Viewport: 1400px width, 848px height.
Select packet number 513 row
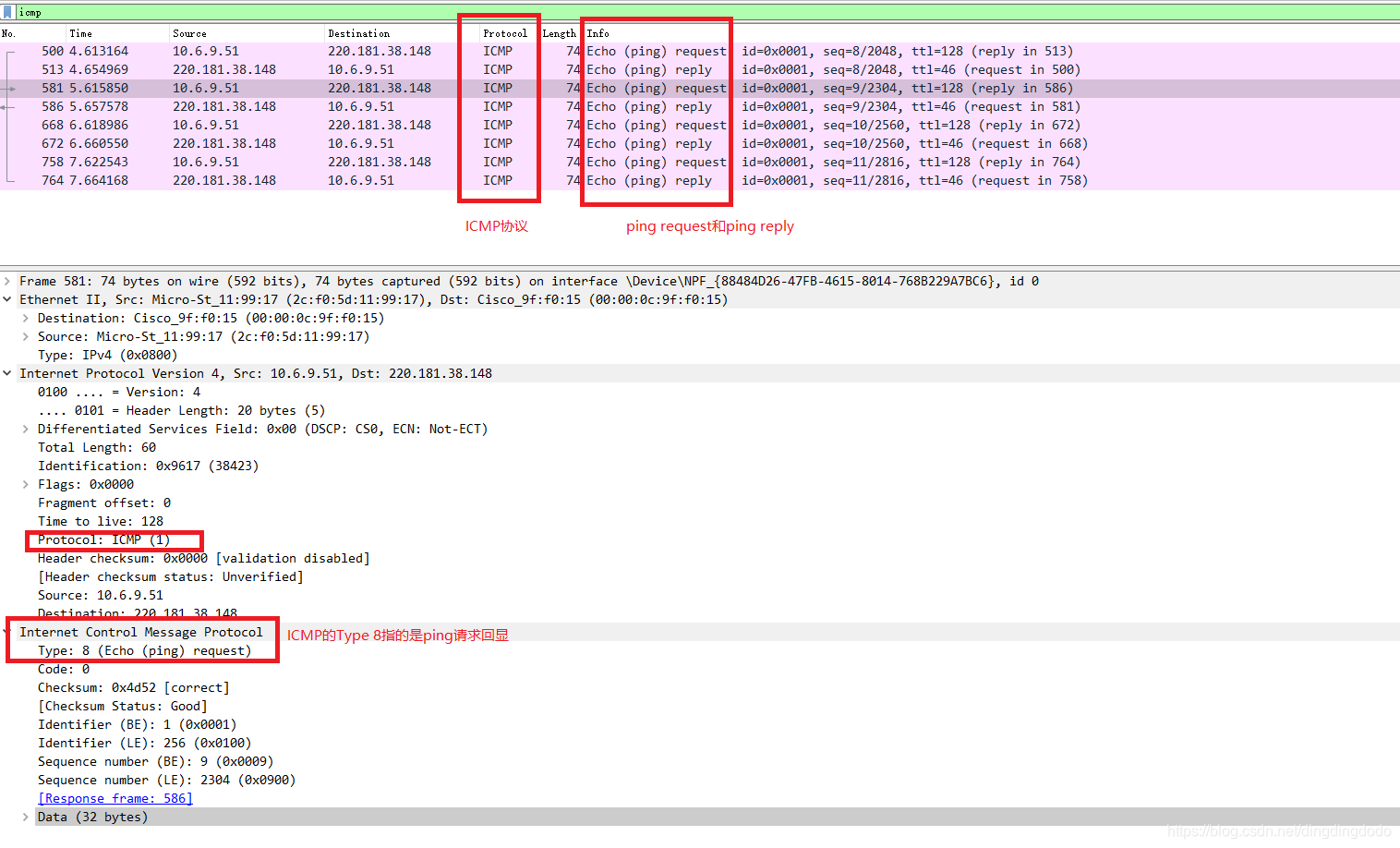pos(700,69)
